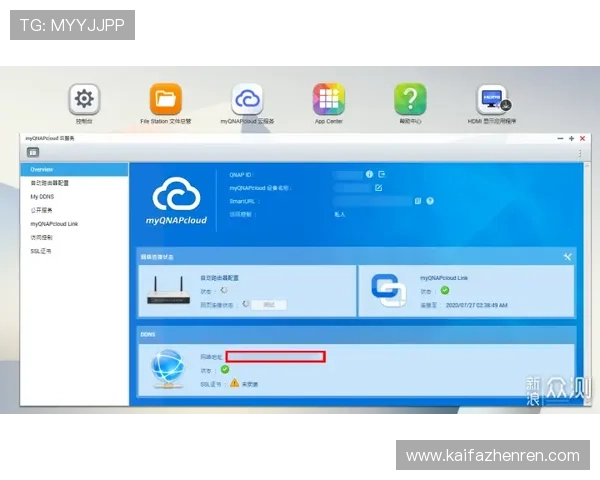
Task: Open the myQNAPcloud desktop shortcut
Action: [x=247, y=99]
